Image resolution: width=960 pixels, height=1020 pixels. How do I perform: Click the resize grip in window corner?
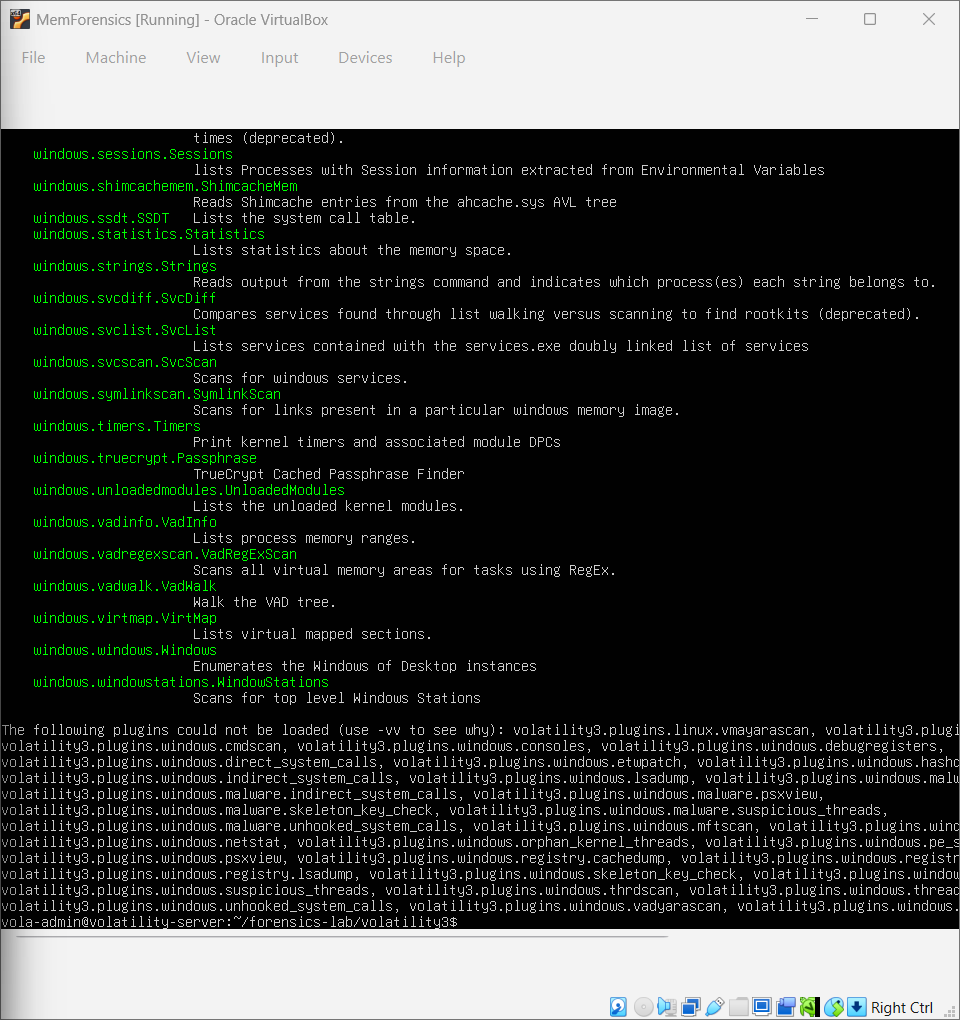950,1011
